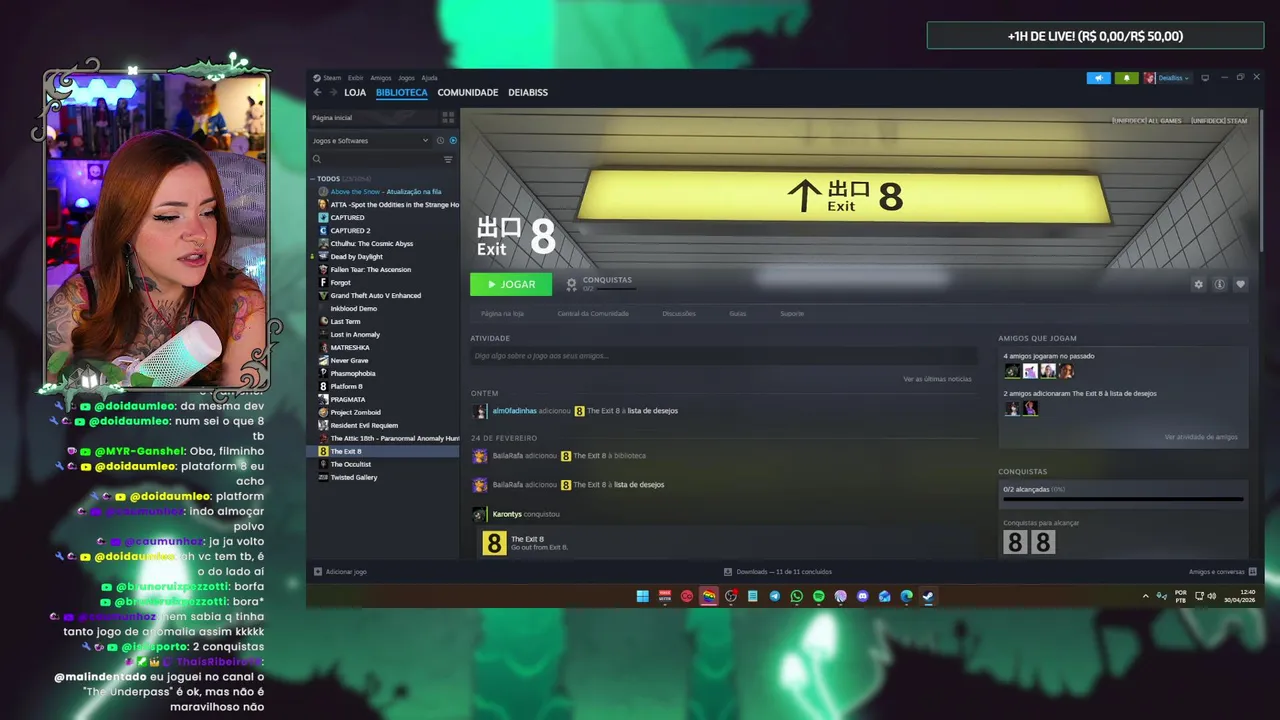Open UNIFIDECK ALL GAMES collection link
This screenshot has height=720, width=1280.
1147,121
